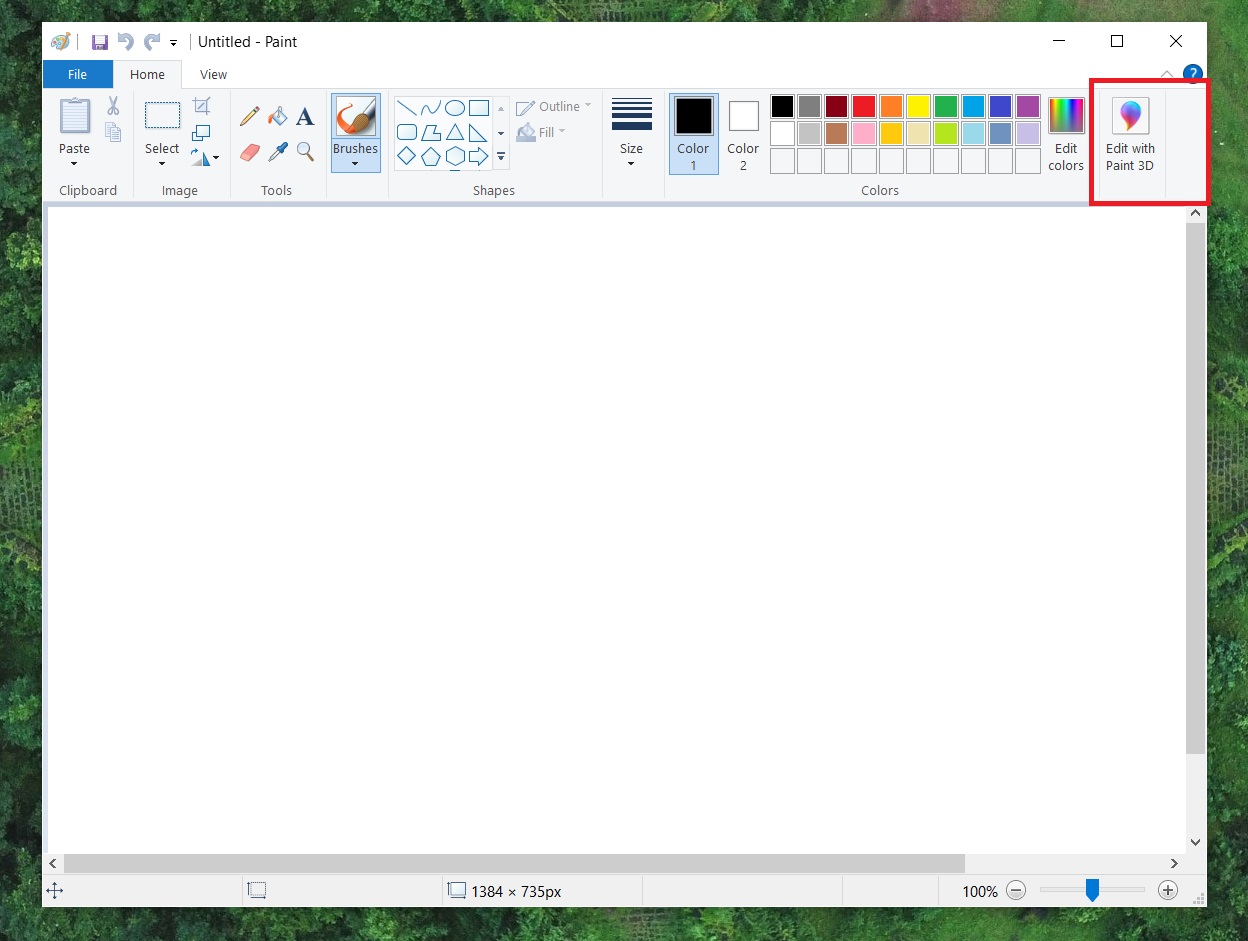Viewport: 1248px width, 941px height.
Task: Select the Fill with color tool
Action: click(277, 115)
